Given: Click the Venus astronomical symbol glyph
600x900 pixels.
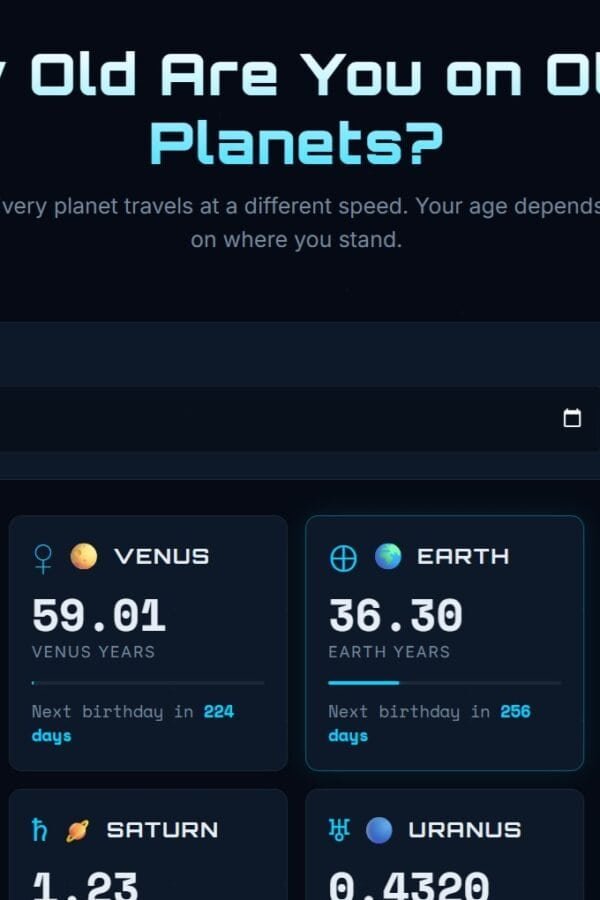Looking at the screenshot, I should (44, 557).
